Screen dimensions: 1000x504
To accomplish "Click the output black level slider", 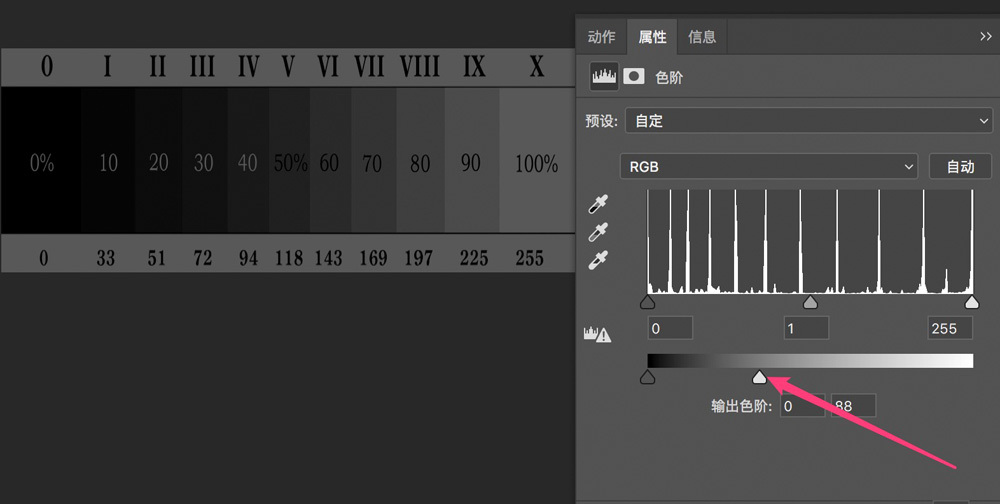I will click(647, 378).
